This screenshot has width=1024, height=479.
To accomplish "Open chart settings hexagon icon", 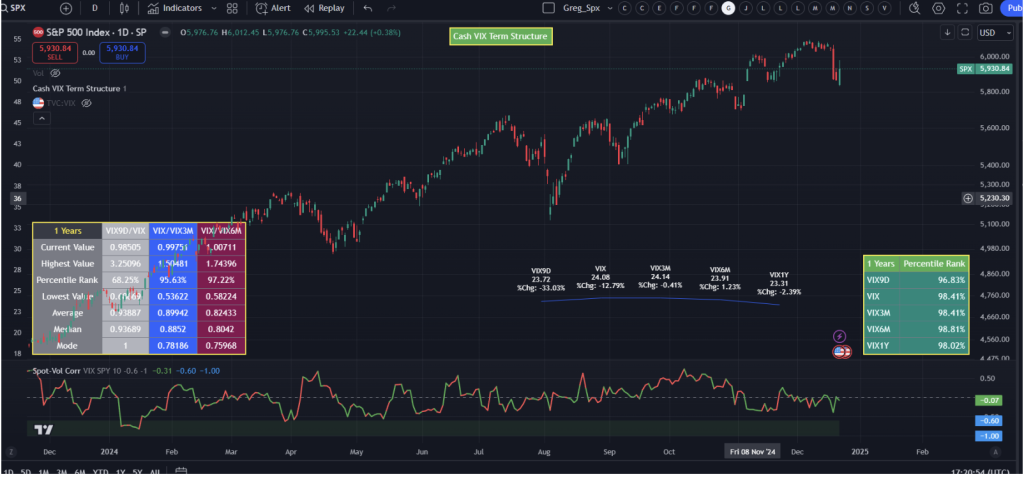I will tap(938, 8).
